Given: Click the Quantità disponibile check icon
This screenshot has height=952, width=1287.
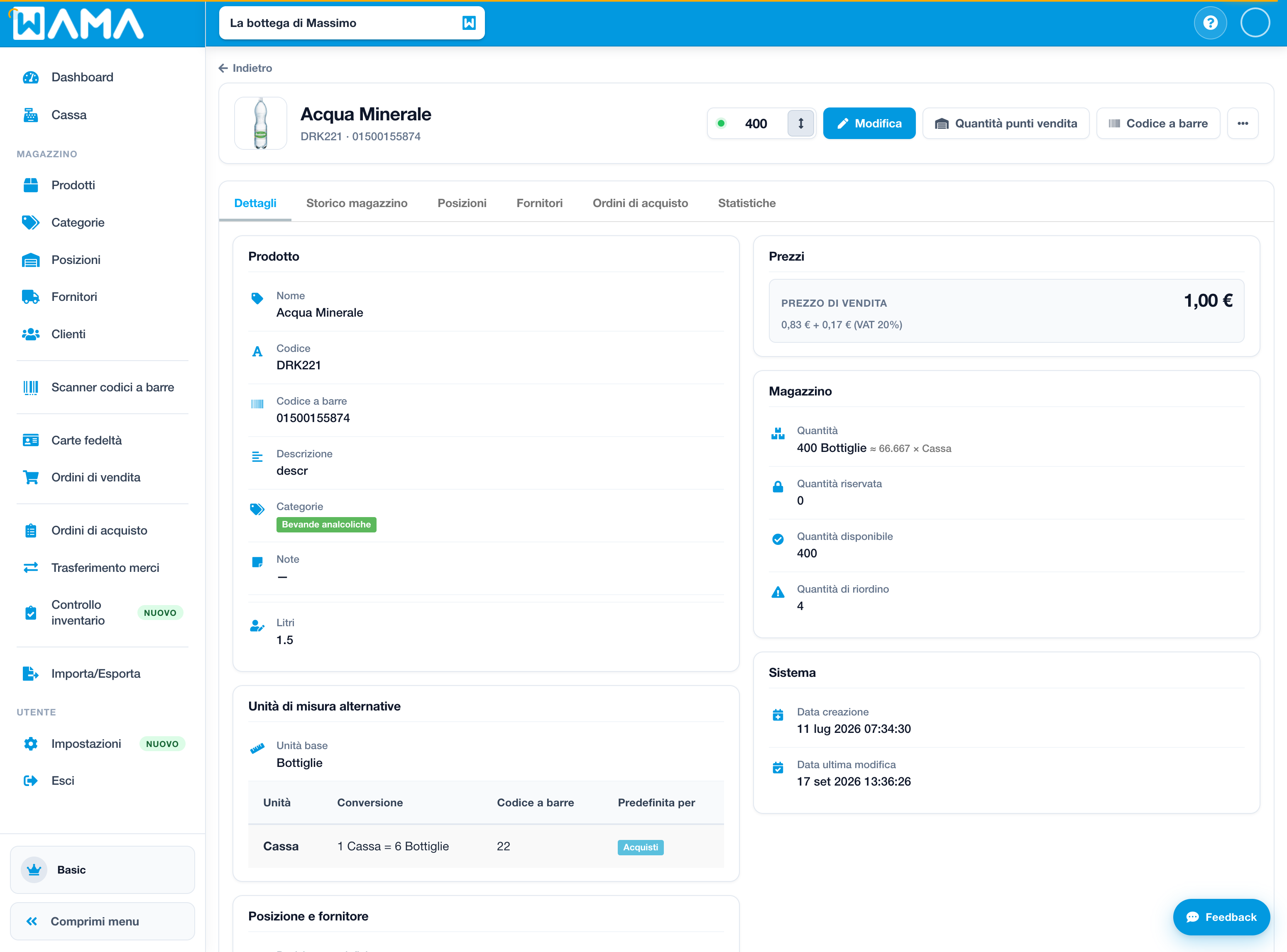Looking at the screenshot, I should pos(778,539).
